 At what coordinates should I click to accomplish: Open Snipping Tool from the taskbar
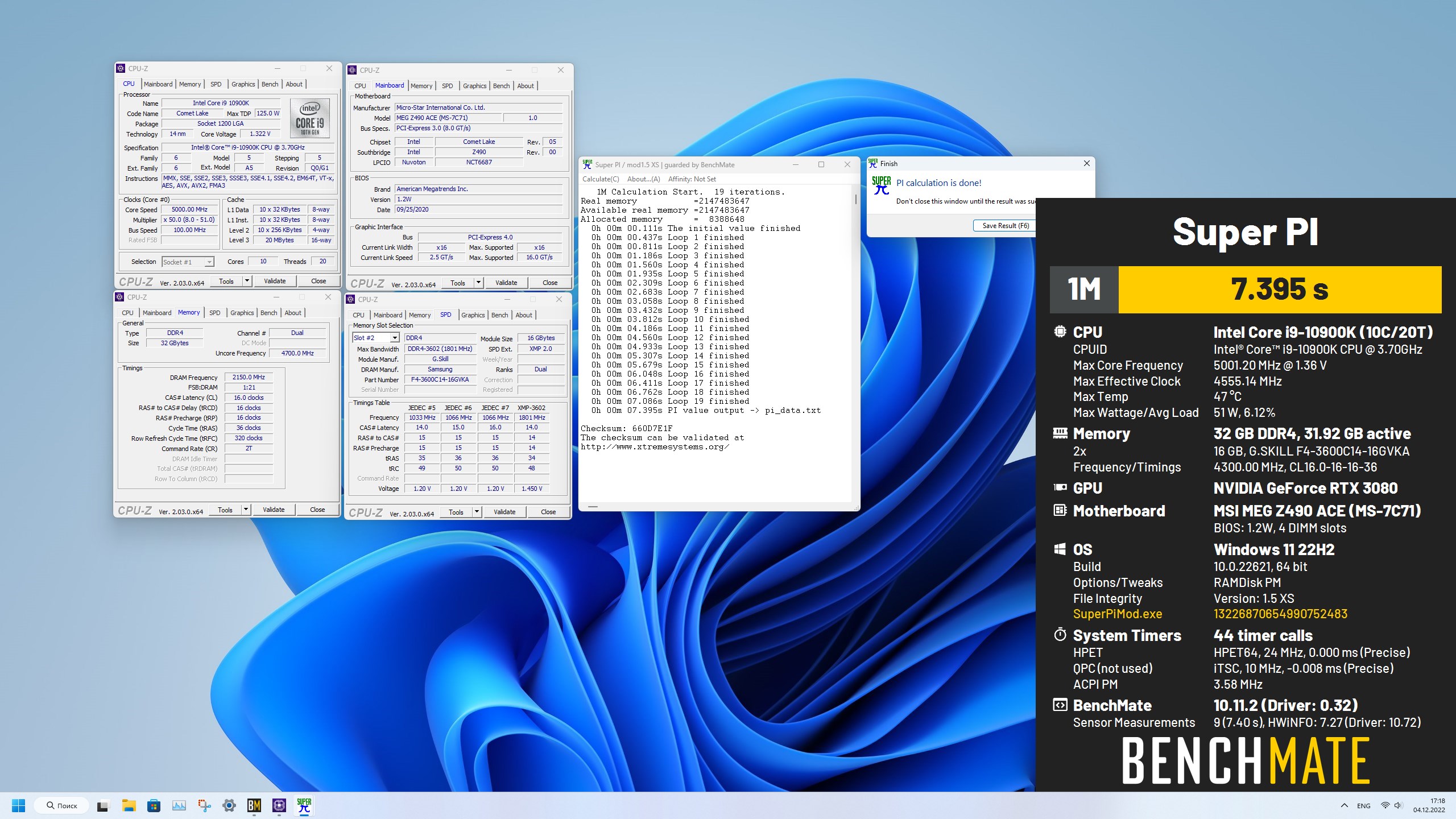[204, 805]
